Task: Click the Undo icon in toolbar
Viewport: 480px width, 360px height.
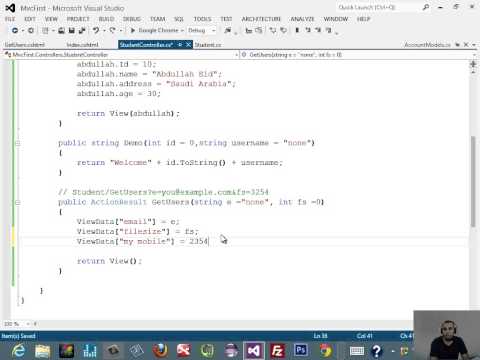Action: pos(96,30)
